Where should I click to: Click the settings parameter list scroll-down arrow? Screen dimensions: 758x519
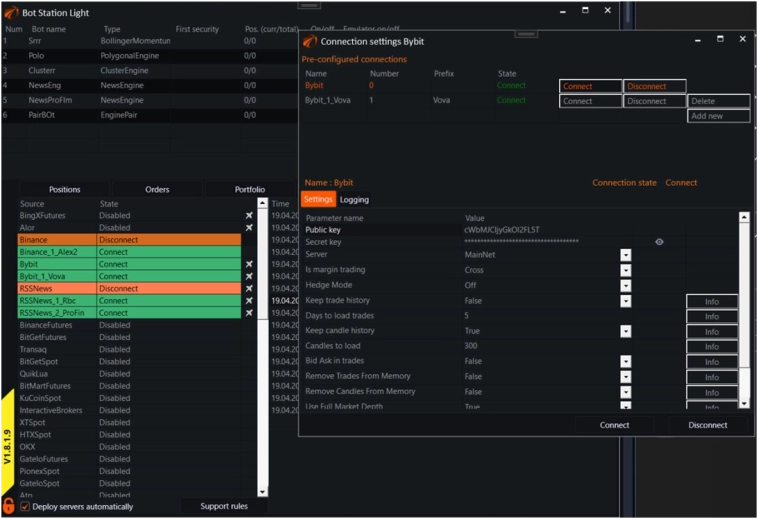(744, 403)
